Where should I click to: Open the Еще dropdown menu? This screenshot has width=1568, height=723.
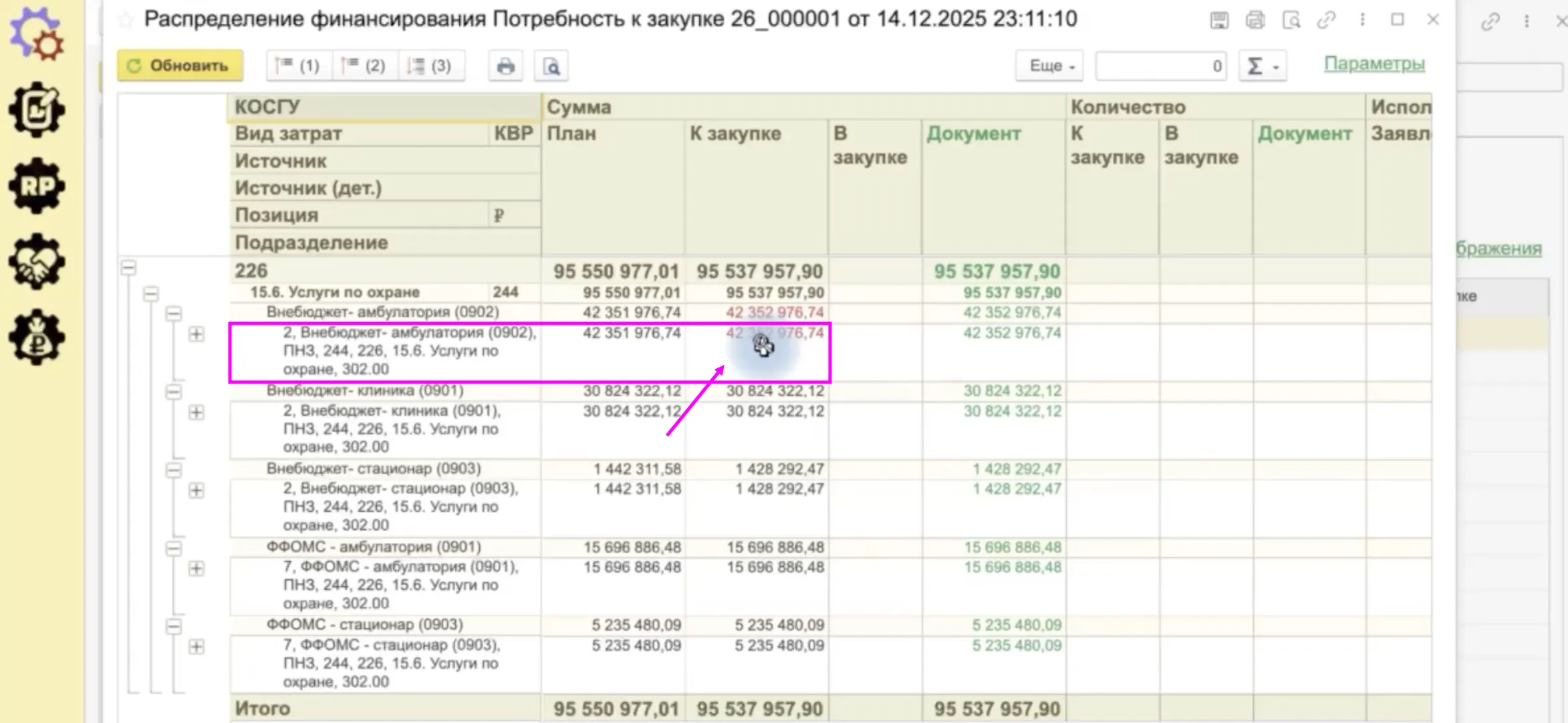click(1049, 66)
